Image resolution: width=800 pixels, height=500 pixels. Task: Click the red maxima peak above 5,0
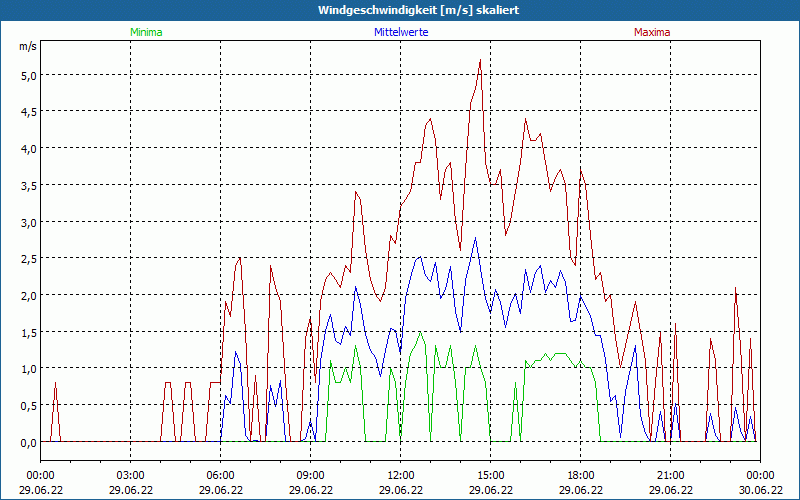pyautogui.click(x=480, y=61)
